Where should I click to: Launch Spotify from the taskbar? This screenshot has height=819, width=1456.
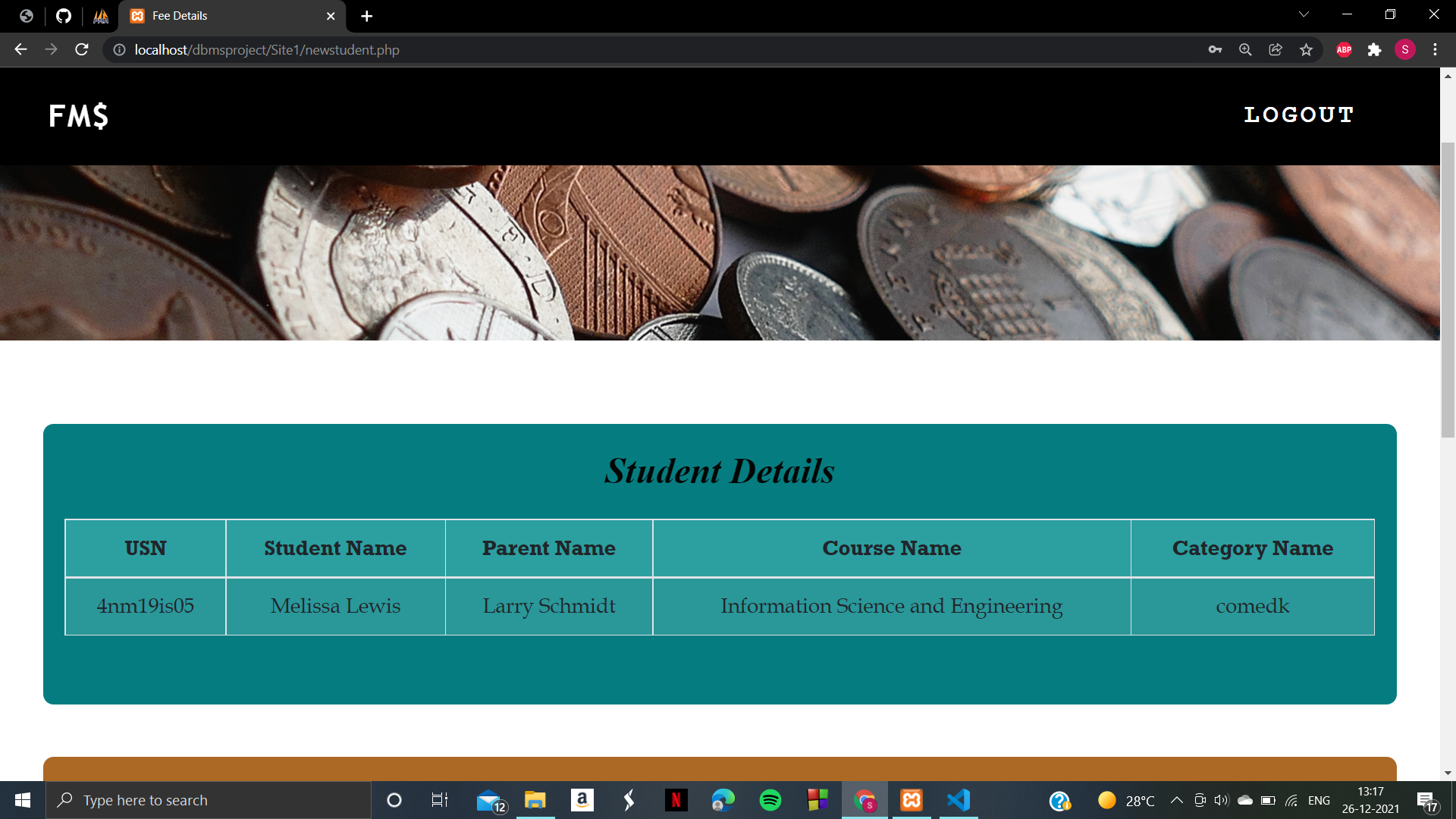click(x=770, y=800)
